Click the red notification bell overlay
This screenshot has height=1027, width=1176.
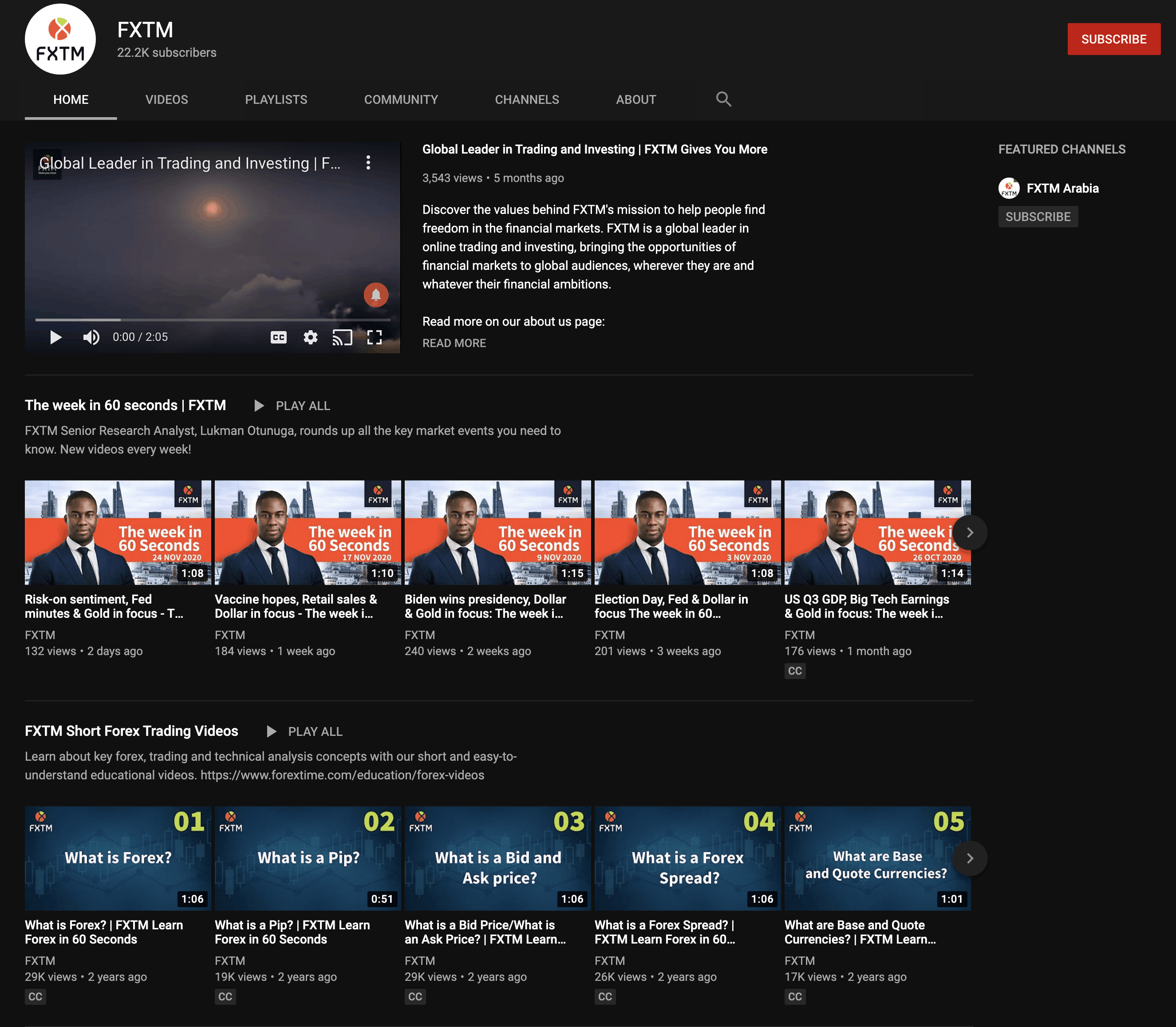click(376, 295)
